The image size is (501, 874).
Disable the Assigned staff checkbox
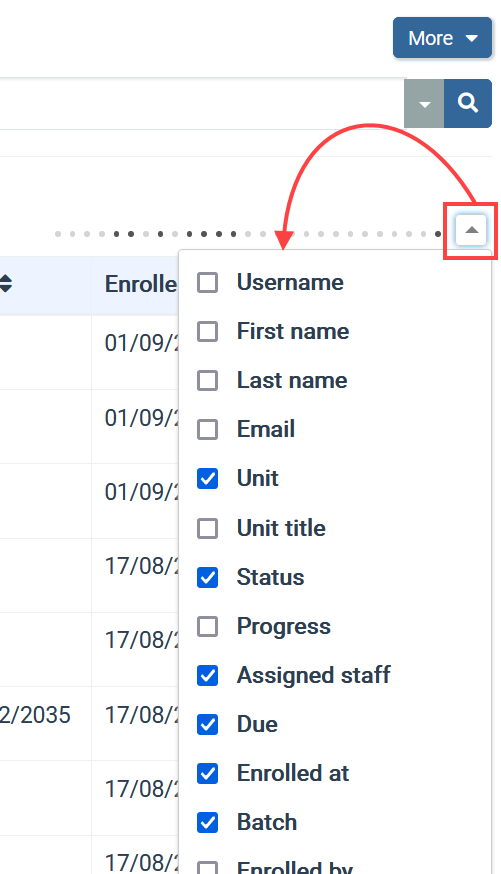[207, 676]
